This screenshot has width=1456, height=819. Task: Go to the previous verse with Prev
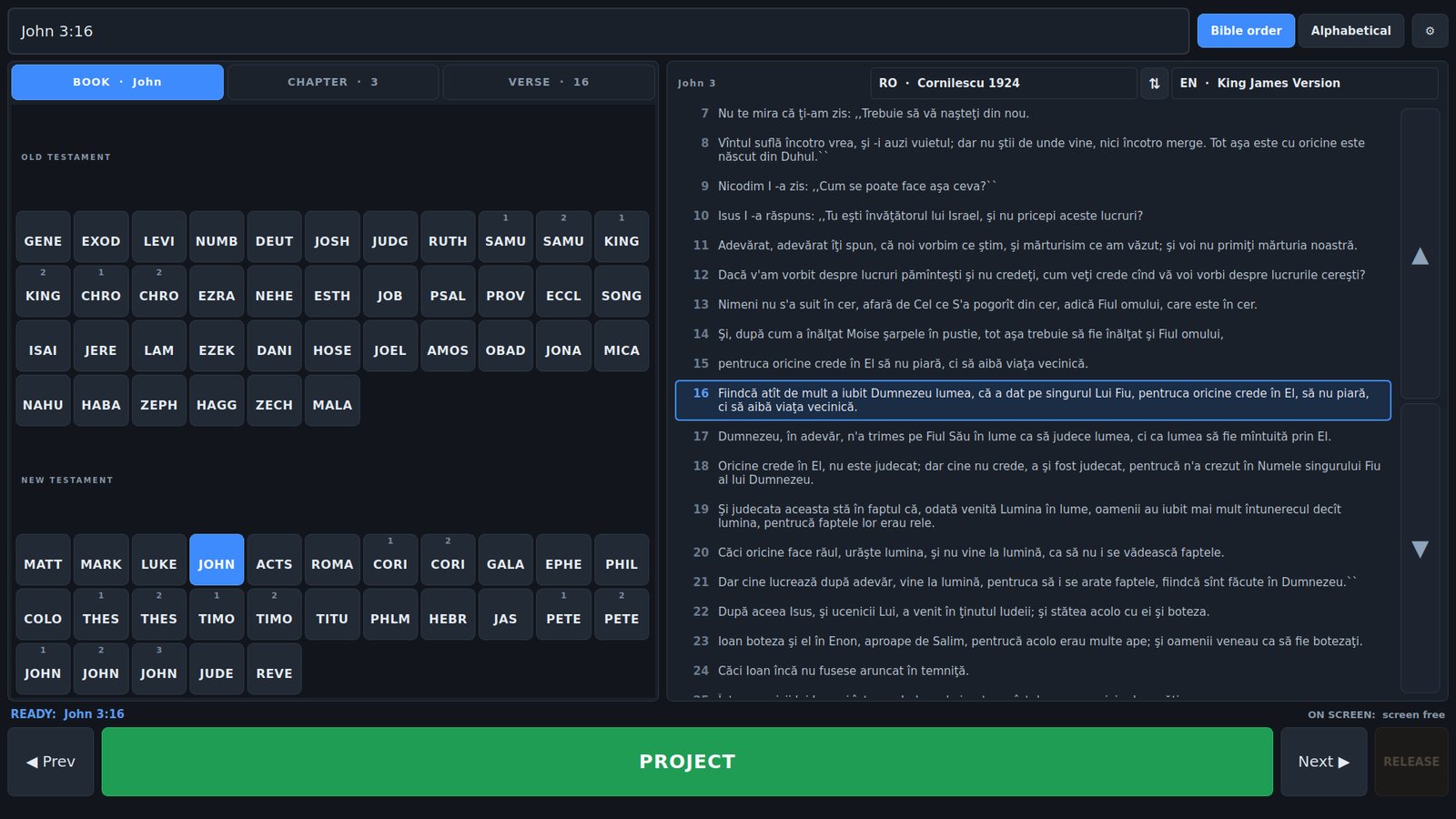51,762
